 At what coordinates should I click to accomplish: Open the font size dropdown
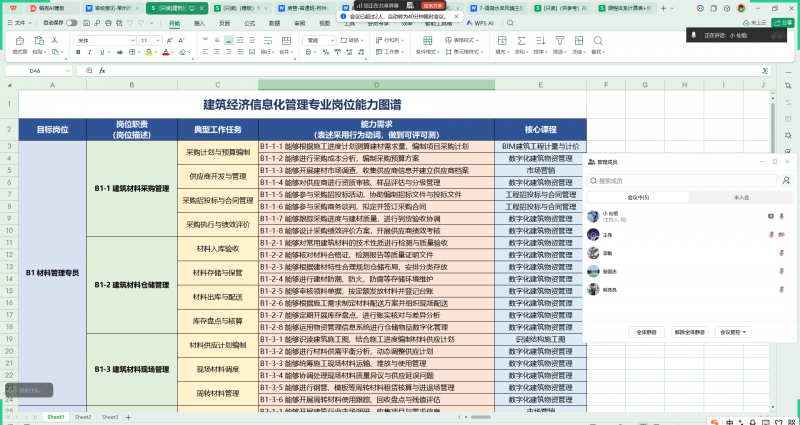pyautogui.click(x=159, y=40)
